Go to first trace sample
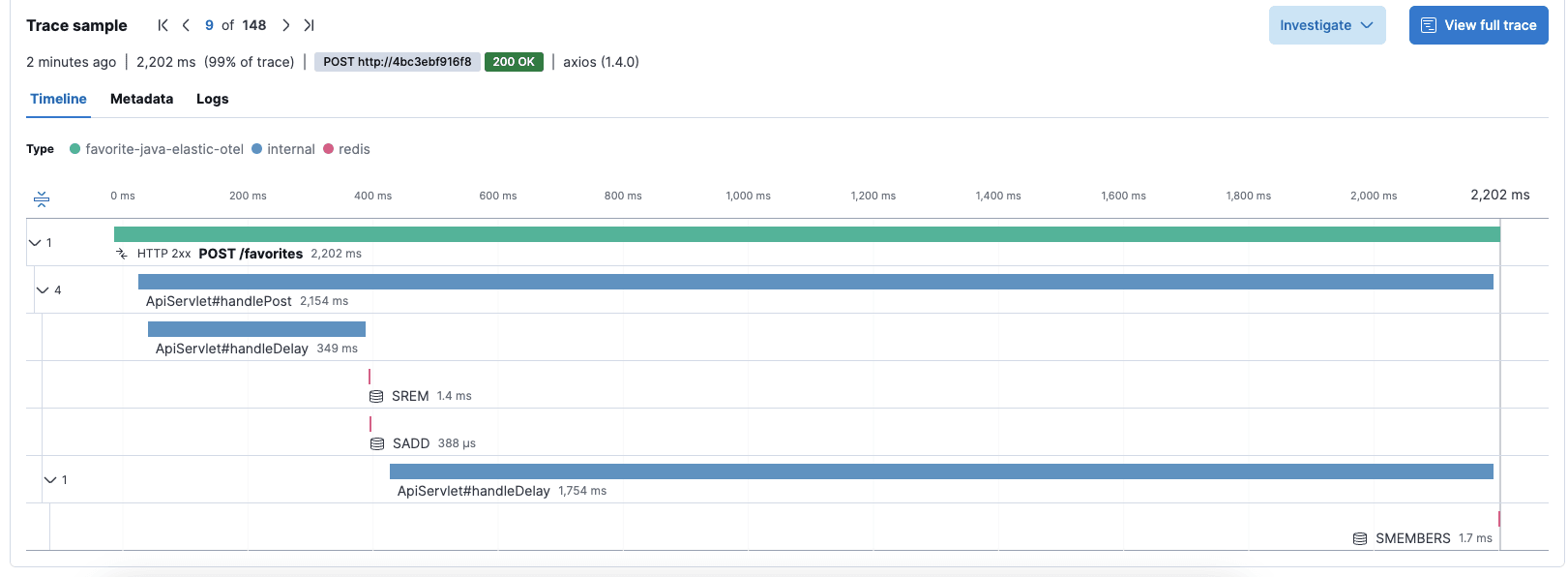The height and width of the screenshot is (577, 1568). click(x=163, y=25)
